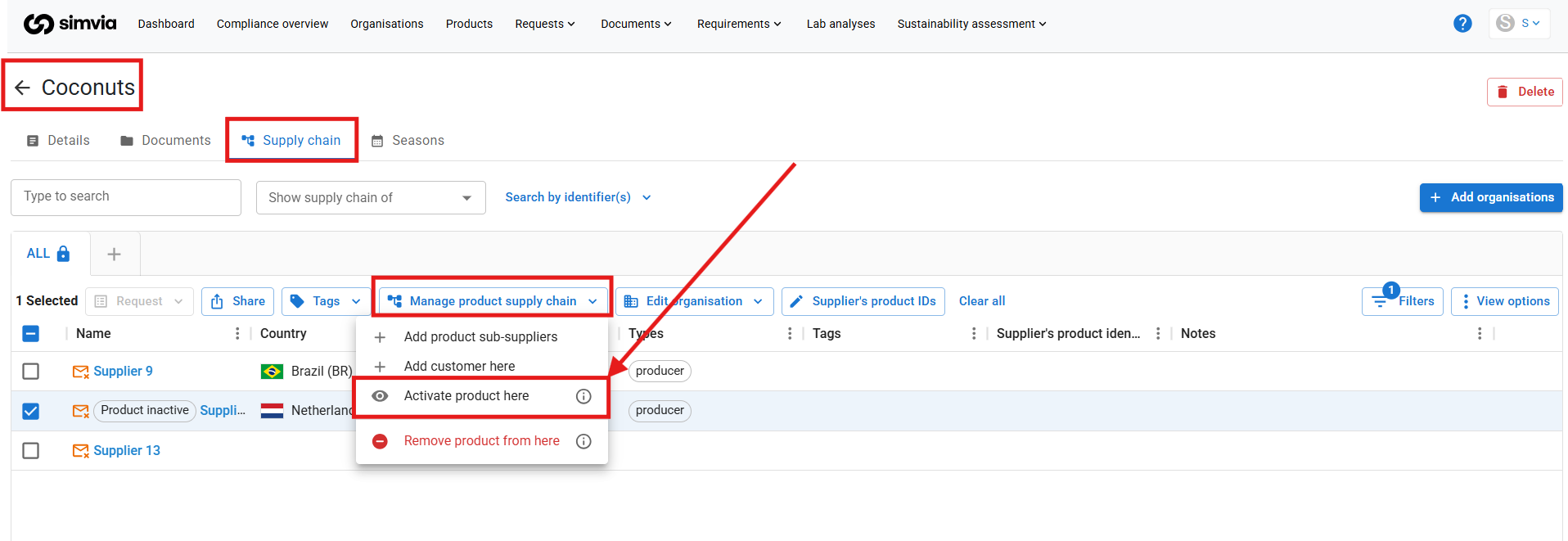This screenshot has width=1568, height=541.
Task: Sort by the Country column header
Action: point(283,334)
